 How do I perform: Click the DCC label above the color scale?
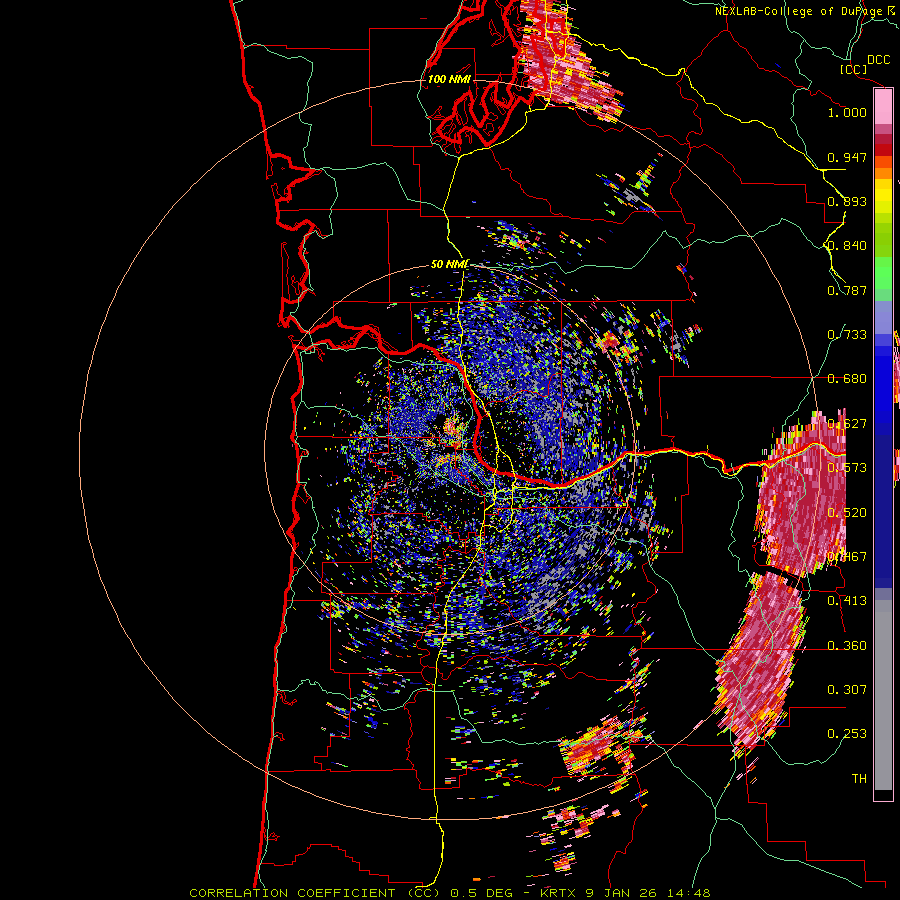point(878,60)
